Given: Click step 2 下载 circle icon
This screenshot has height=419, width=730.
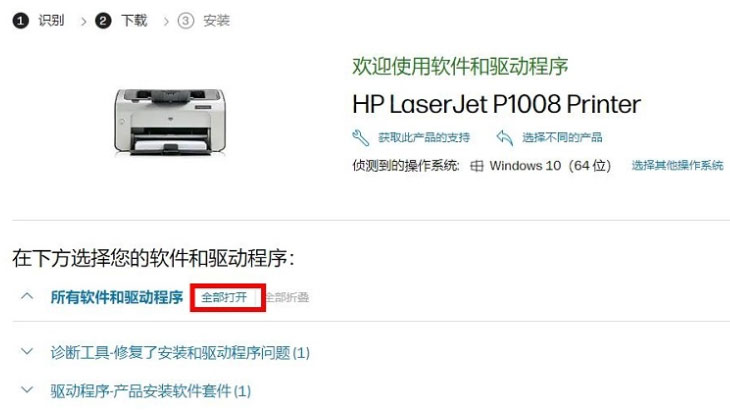Looking at the screenshot, I should pos(103,20).
